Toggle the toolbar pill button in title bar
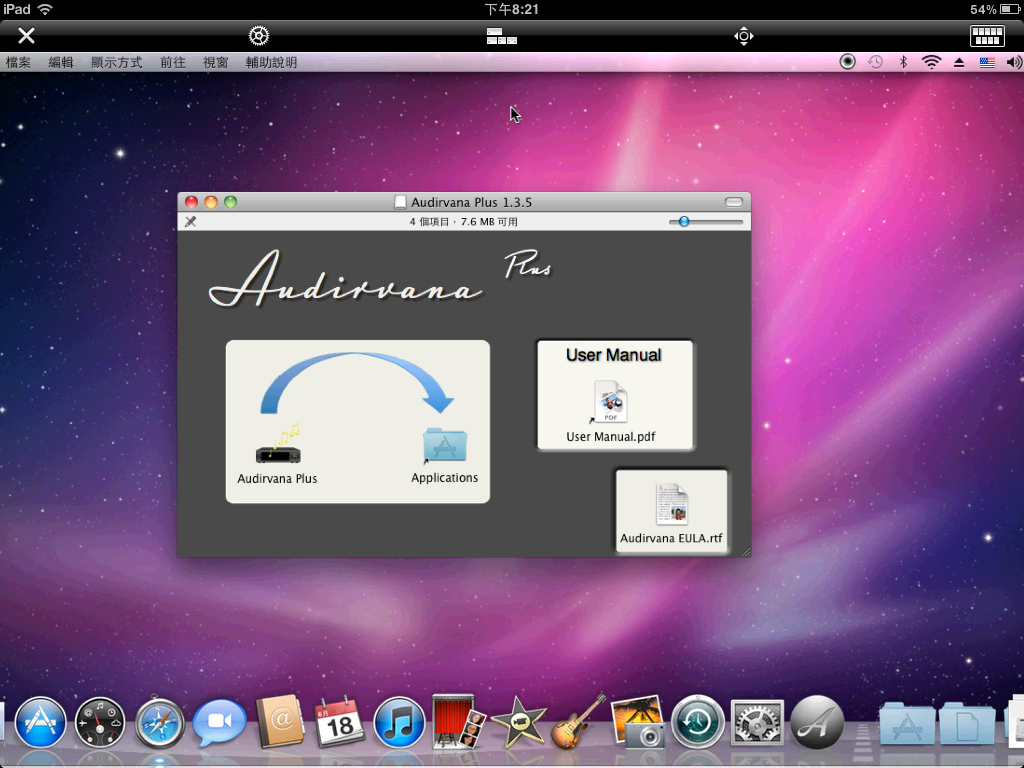 [x=733, y=202]
